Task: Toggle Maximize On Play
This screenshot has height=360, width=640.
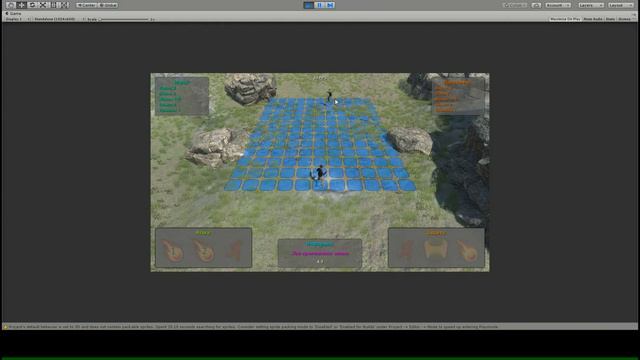Action: pyautogui.click(x=565, y=19)
